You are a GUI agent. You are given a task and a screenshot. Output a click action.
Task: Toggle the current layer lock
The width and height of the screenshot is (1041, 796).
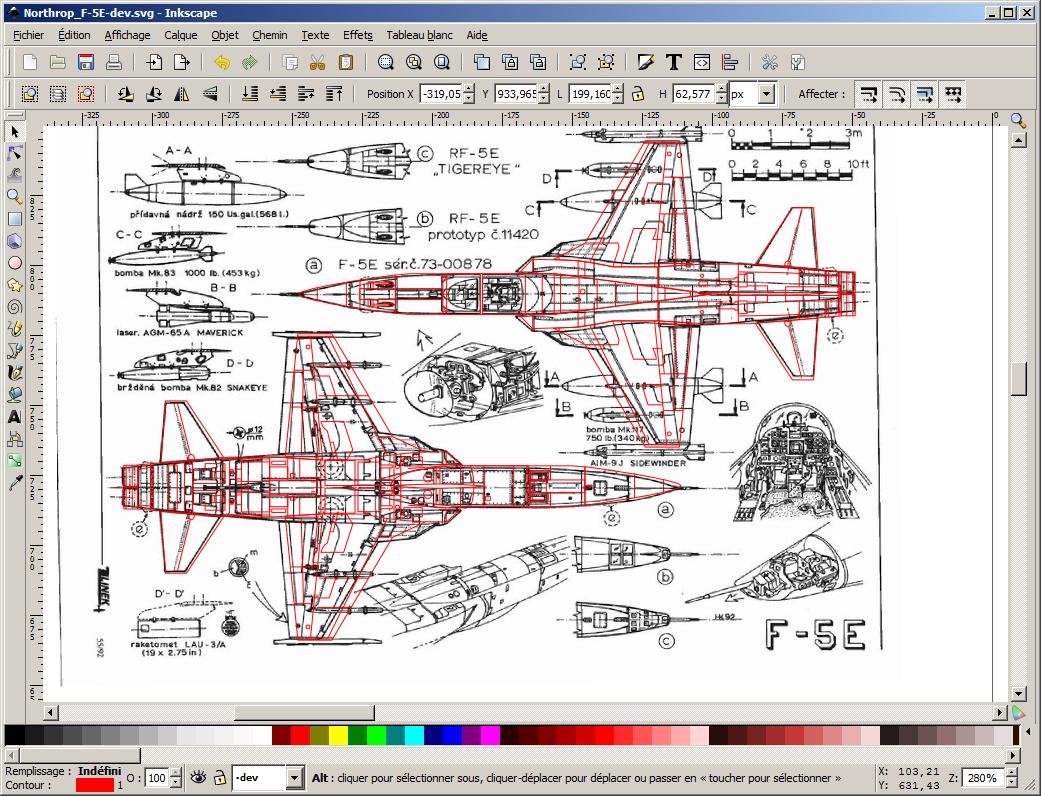pos(220,777)
